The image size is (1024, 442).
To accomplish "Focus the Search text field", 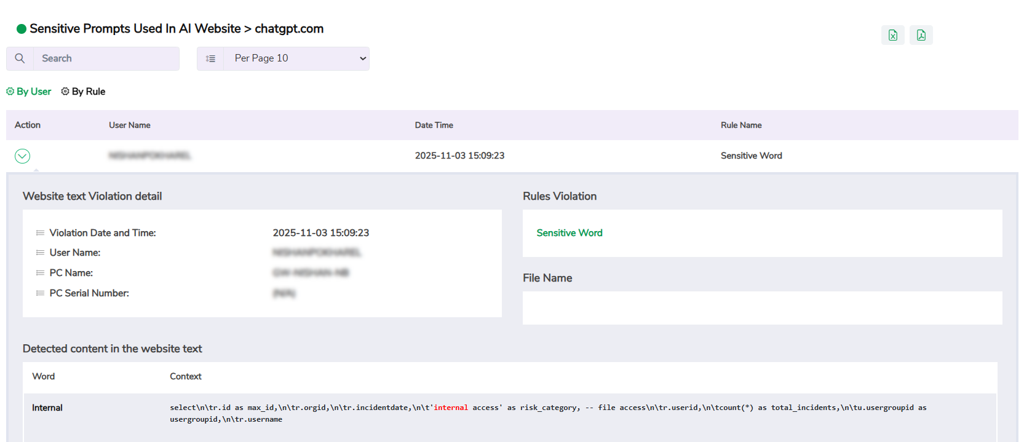I will (105, 59).
